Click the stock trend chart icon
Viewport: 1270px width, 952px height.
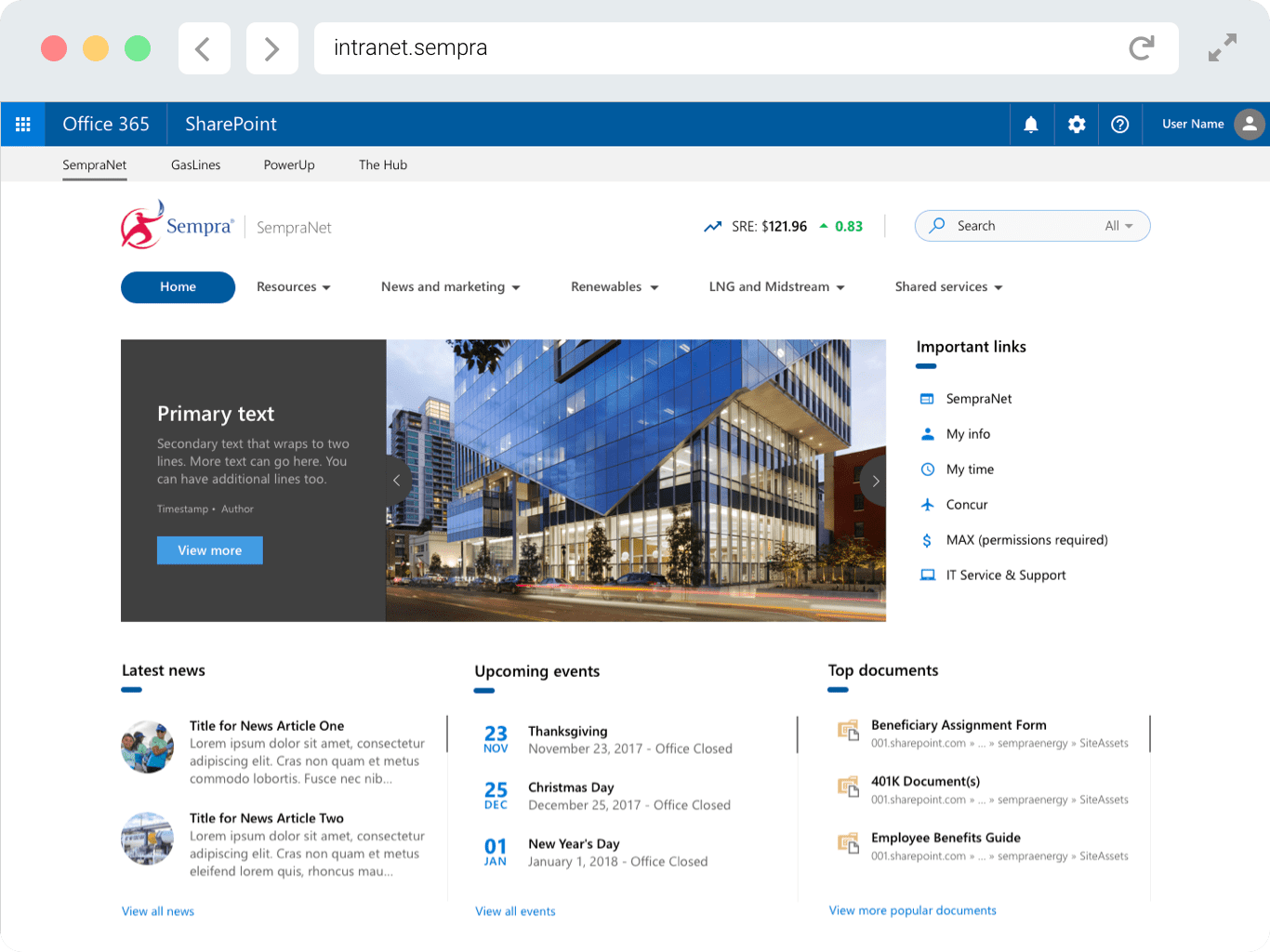(x=712, y=226)
